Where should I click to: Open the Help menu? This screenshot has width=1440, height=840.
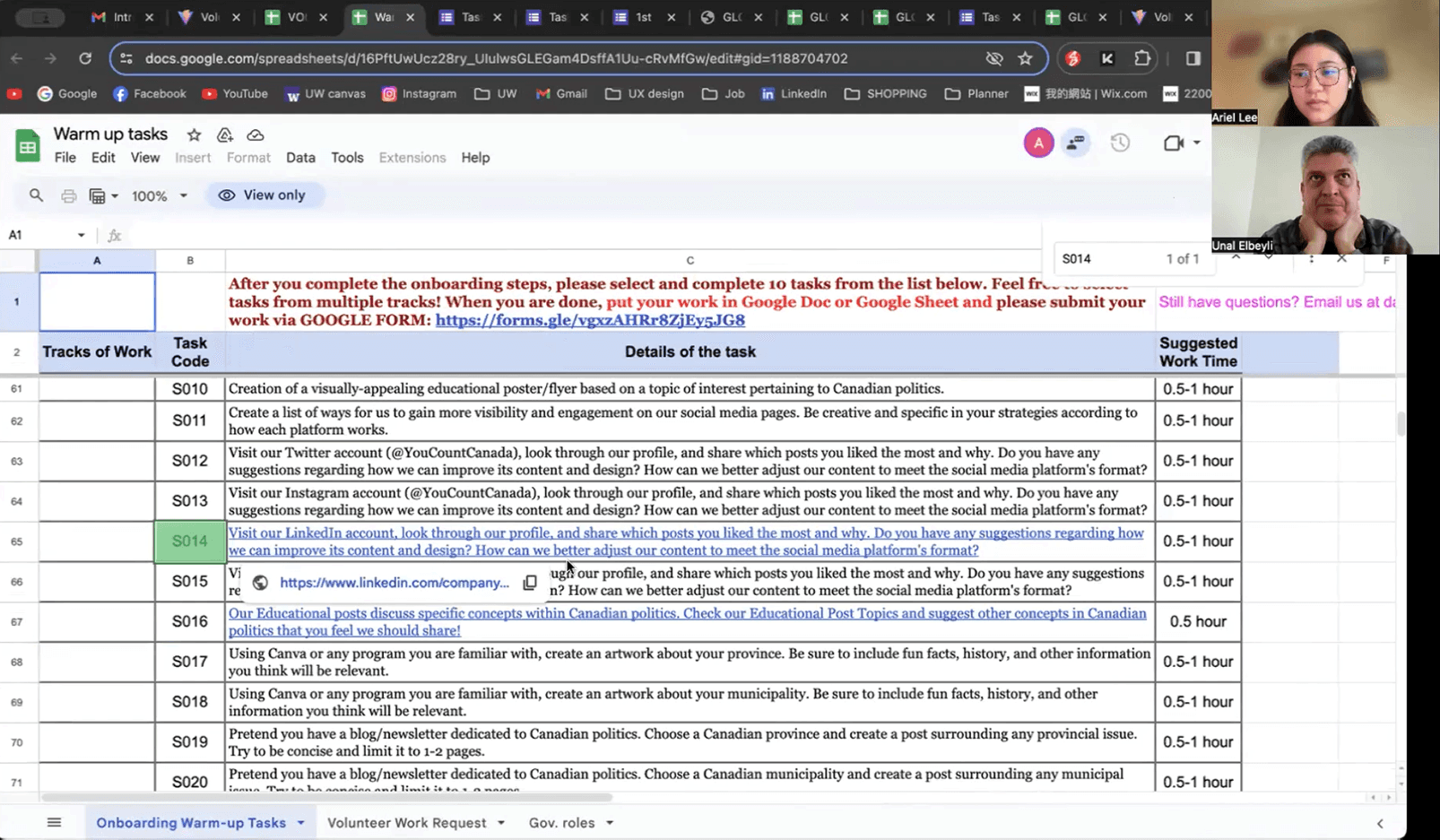(475, 158)
